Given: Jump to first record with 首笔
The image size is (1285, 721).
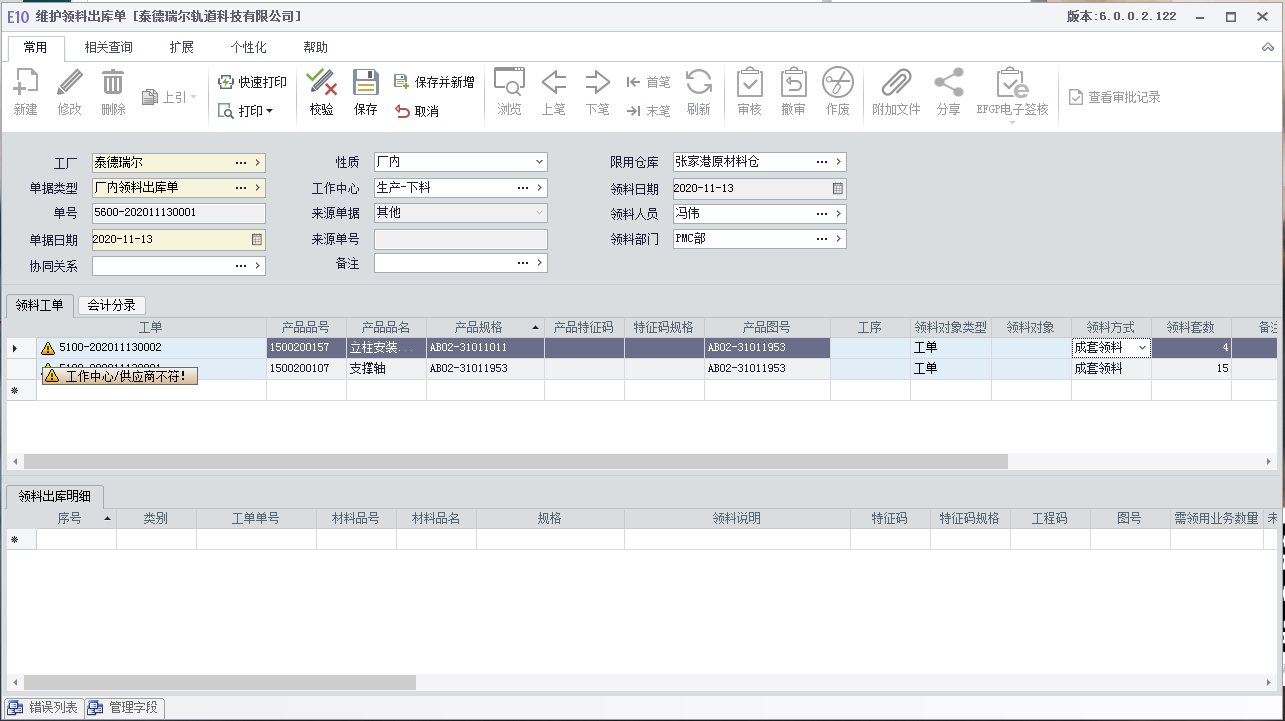Looking at the screenshot, I should (x=648, y=82).
